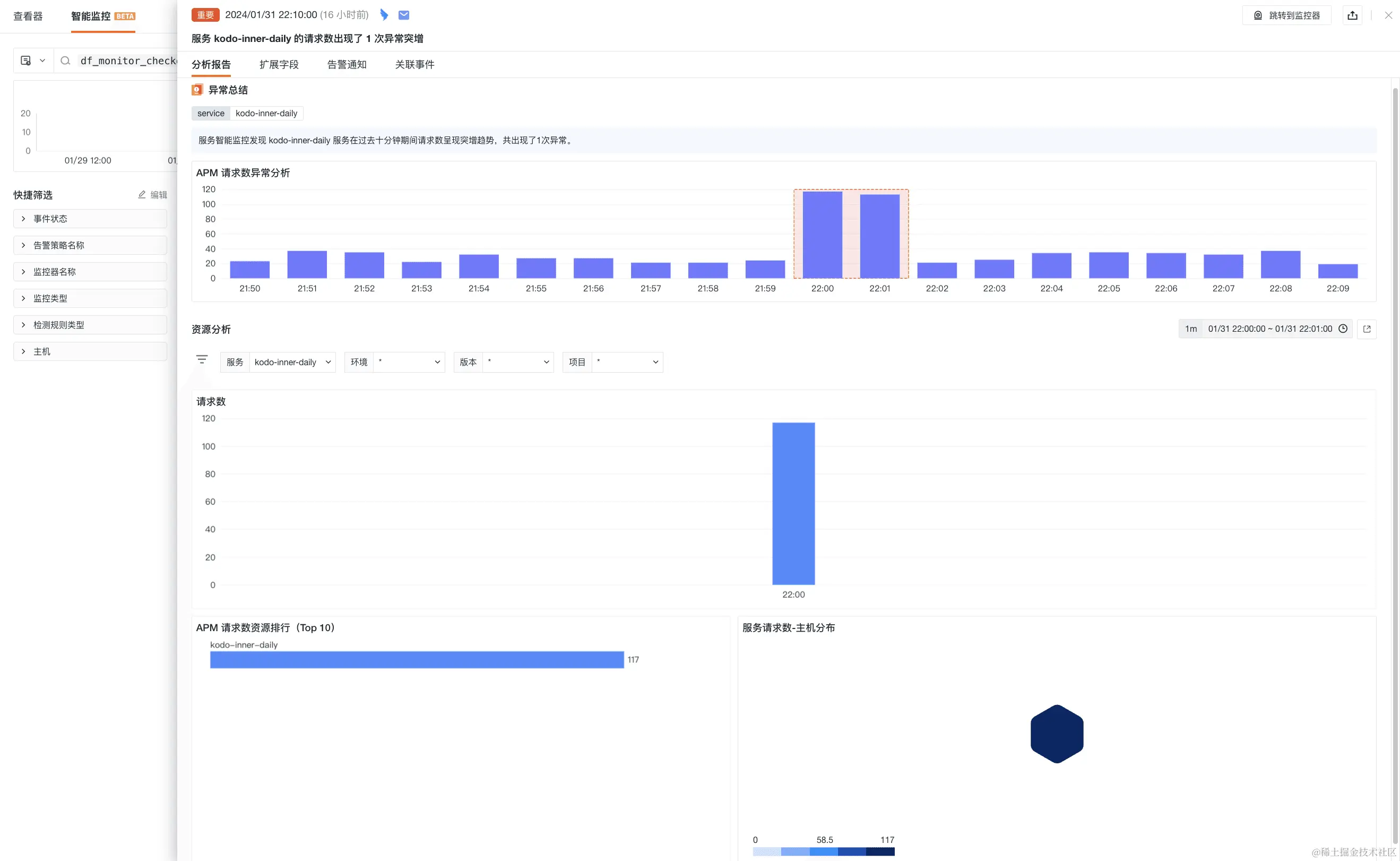Click the pencil 编辑 icon in 快捷筛选
This screenshot has width=1400, height=861.
[x=142, y=195]
